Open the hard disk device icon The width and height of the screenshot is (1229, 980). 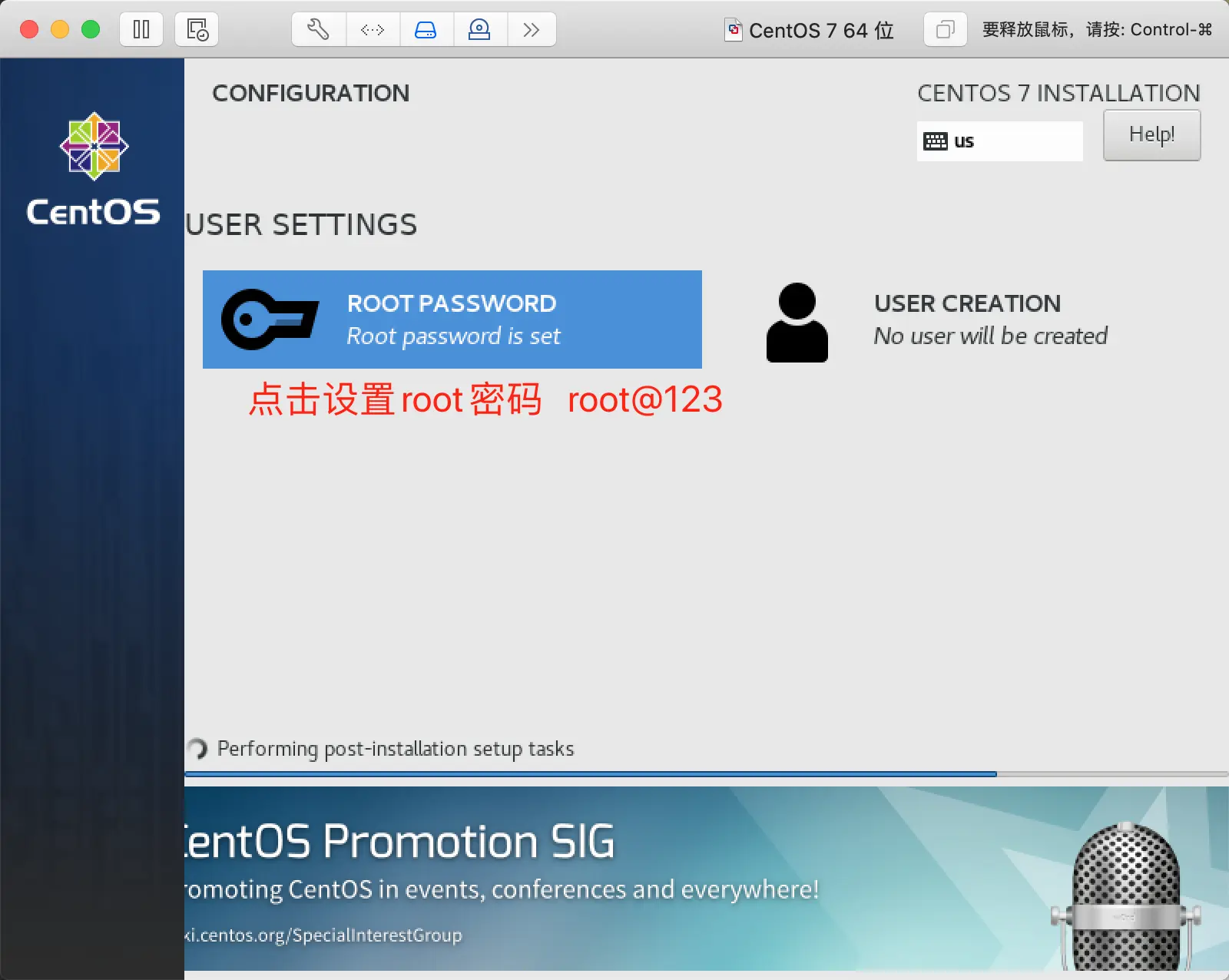pyautogui.click(x=426, y=30)
